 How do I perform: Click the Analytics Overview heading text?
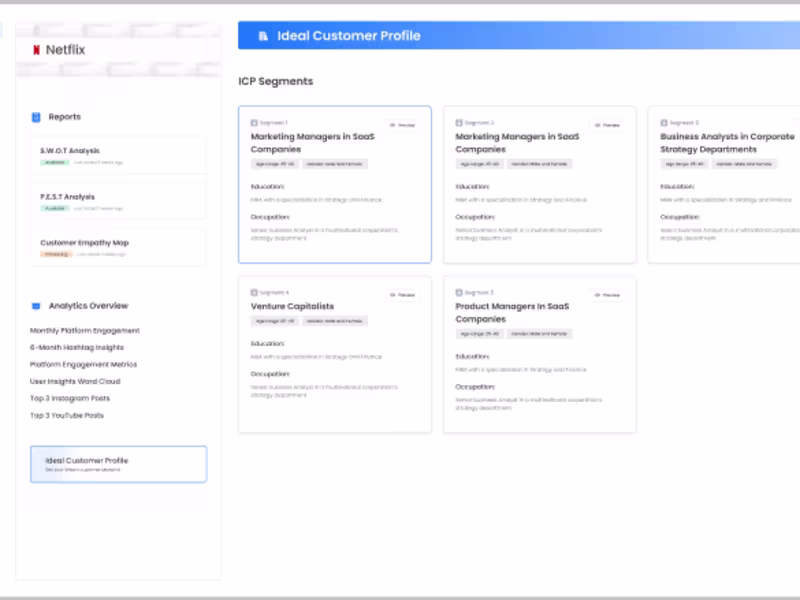click(x=88, y=306)
